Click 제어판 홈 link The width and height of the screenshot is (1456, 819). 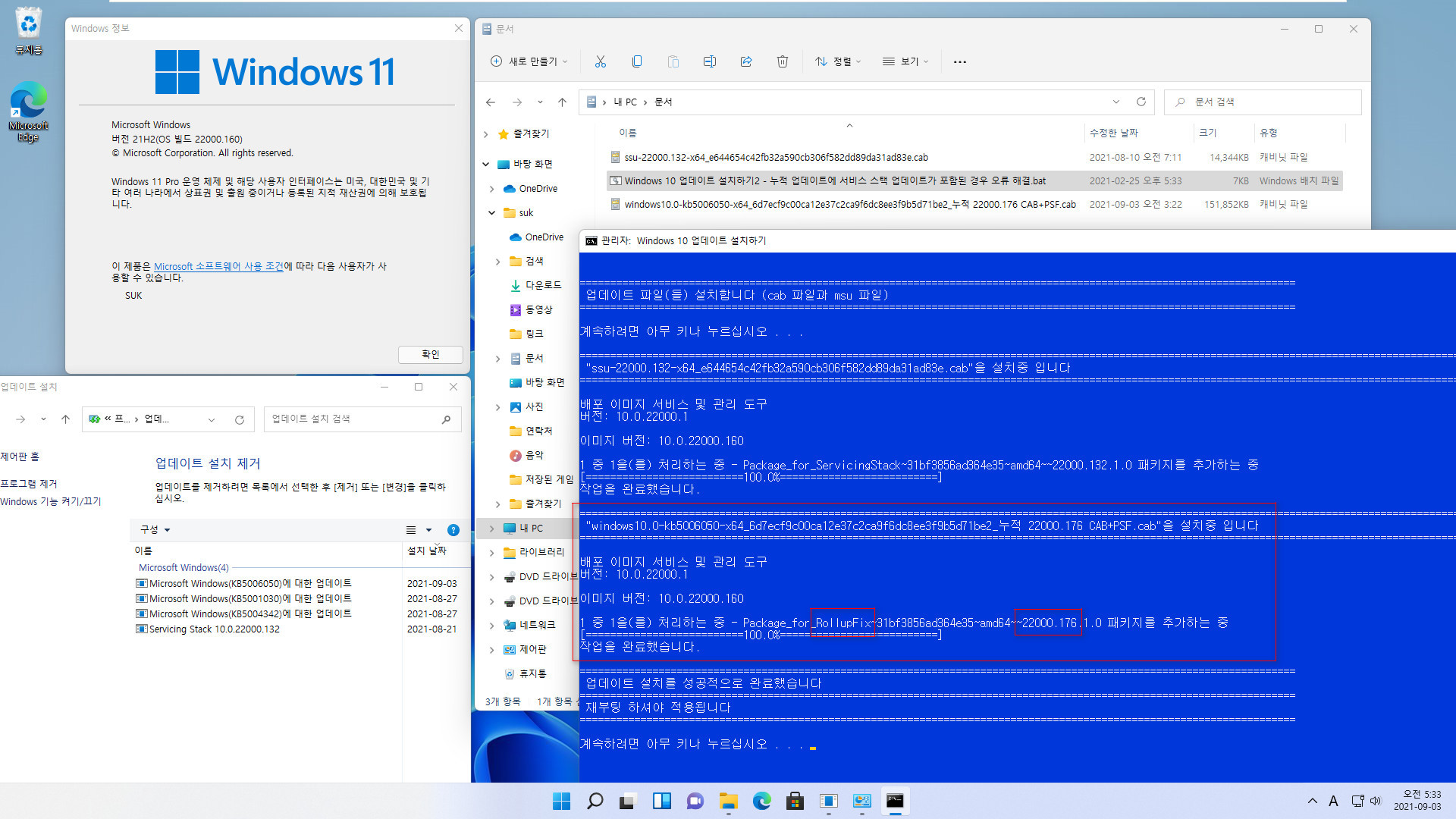tap(20, 457)
